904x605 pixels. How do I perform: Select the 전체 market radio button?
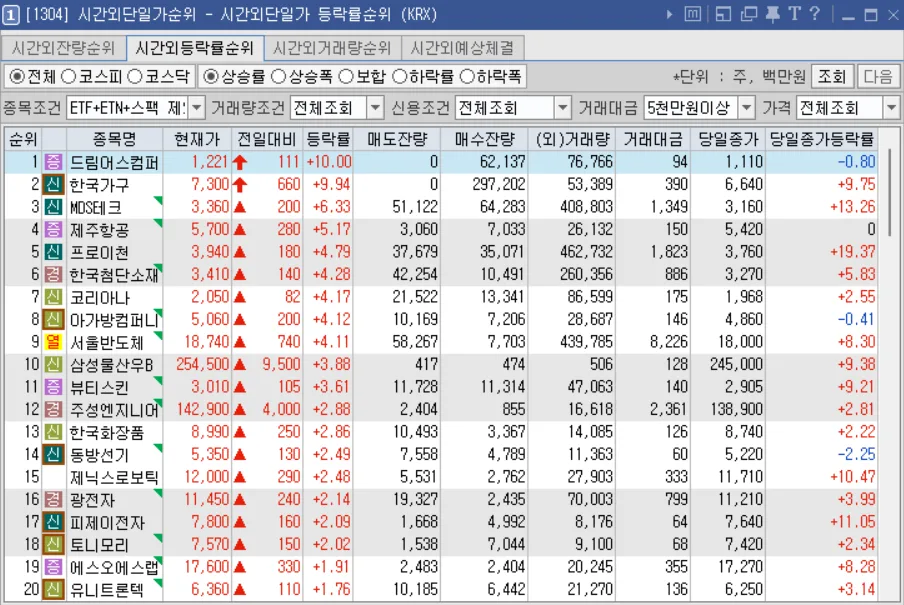point(17,77)
